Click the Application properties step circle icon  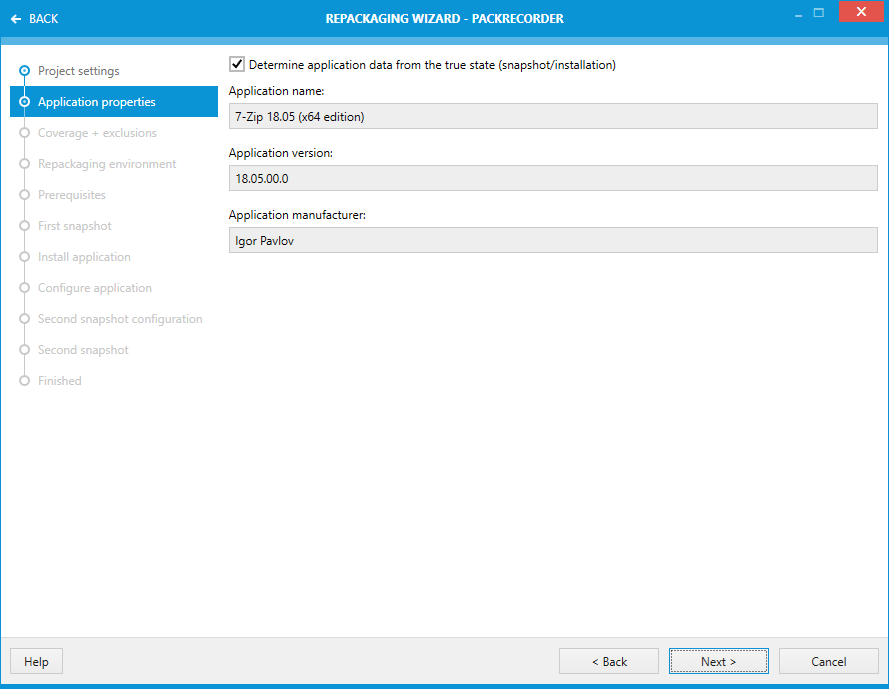pos(25,102)
